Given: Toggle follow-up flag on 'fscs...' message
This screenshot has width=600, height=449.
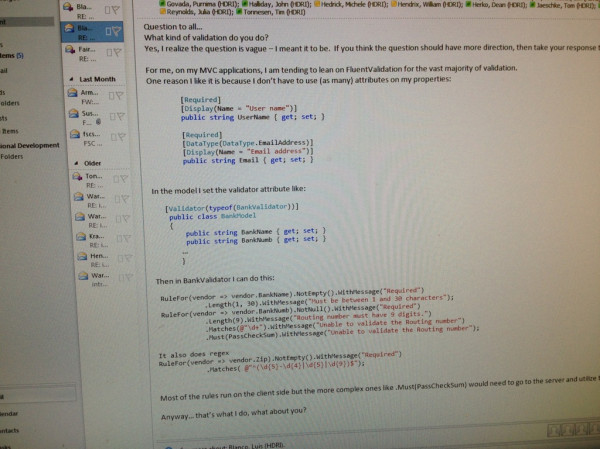Looking at the screenshot, I should click(122, 136).
